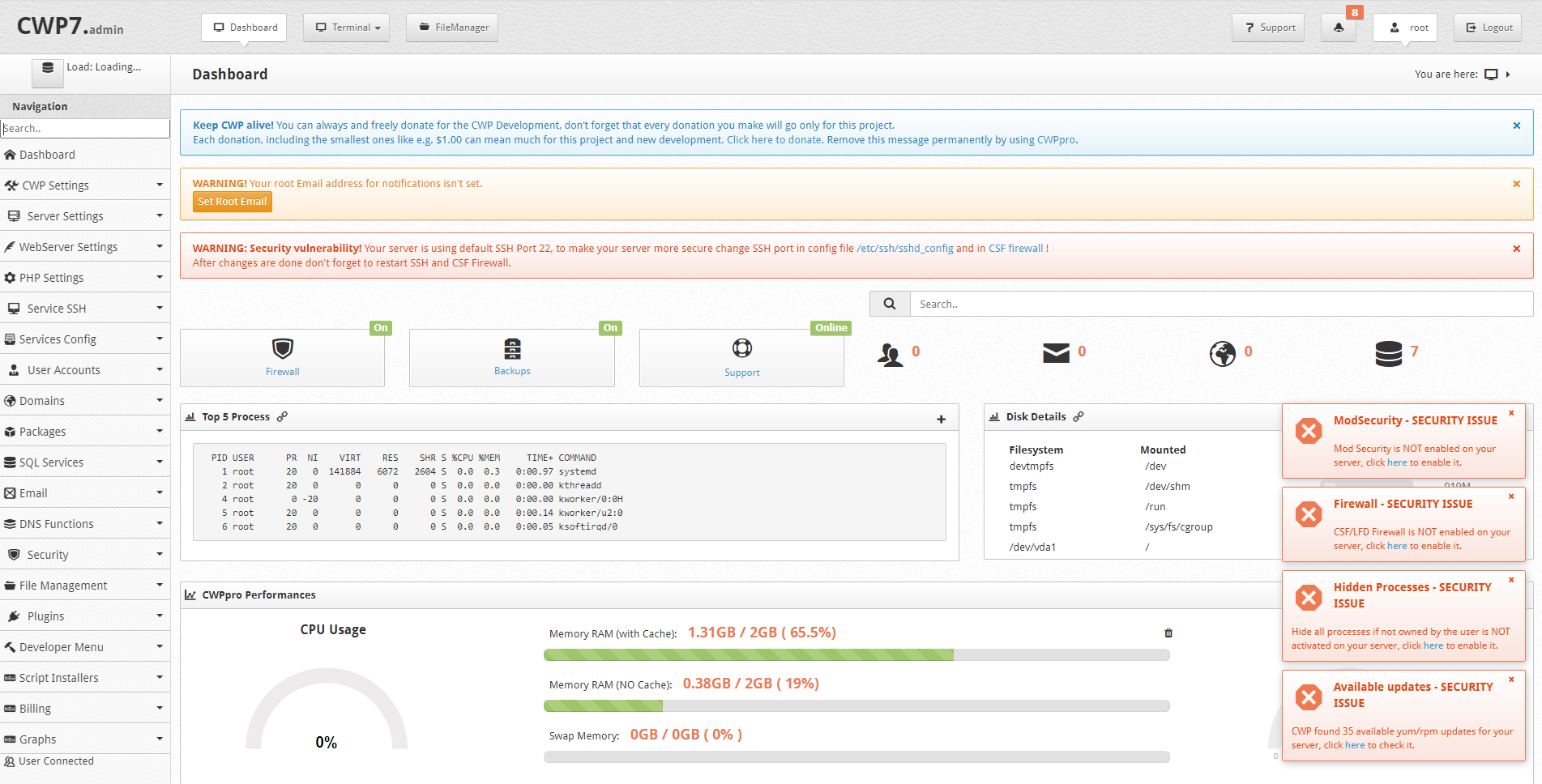Open the root user button
The image size is (1542, 784).
point(1405,28)
